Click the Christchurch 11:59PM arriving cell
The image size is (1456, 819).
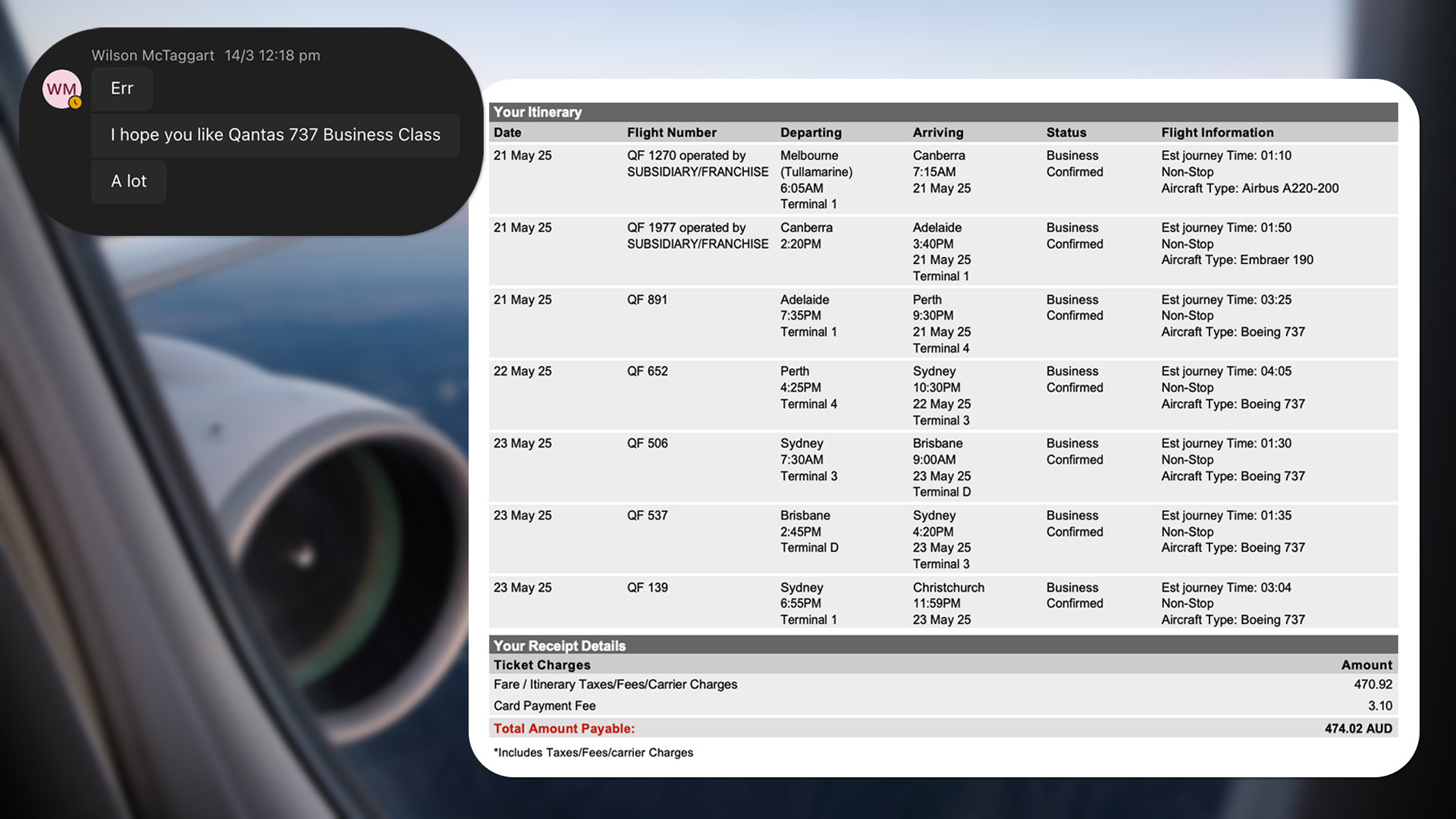(948, 604)
